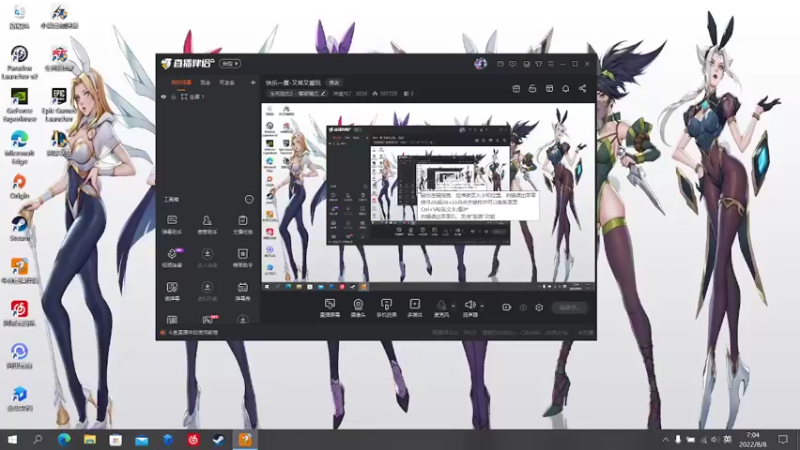
Task: Open the tool with red badge
Action: (208, 319)
